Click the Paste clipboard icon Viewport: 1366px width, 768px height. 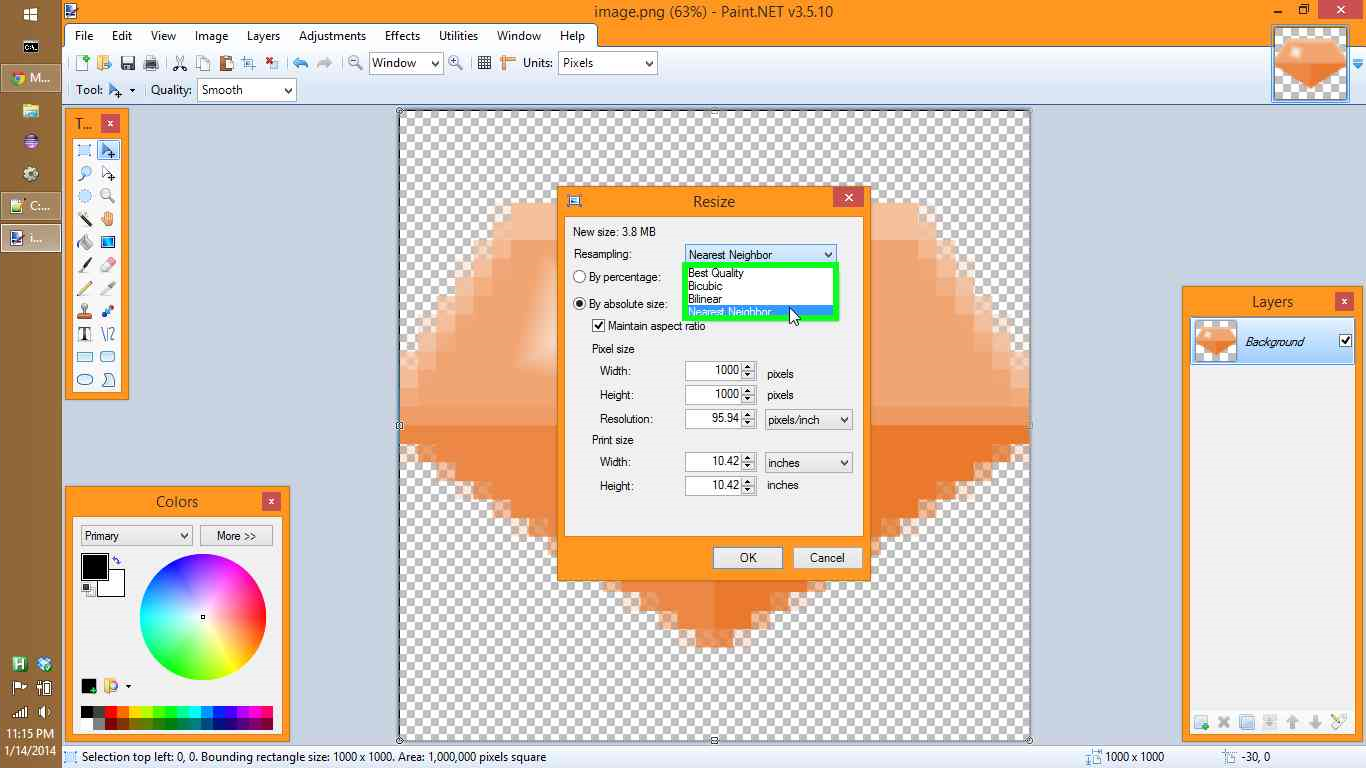226,63
